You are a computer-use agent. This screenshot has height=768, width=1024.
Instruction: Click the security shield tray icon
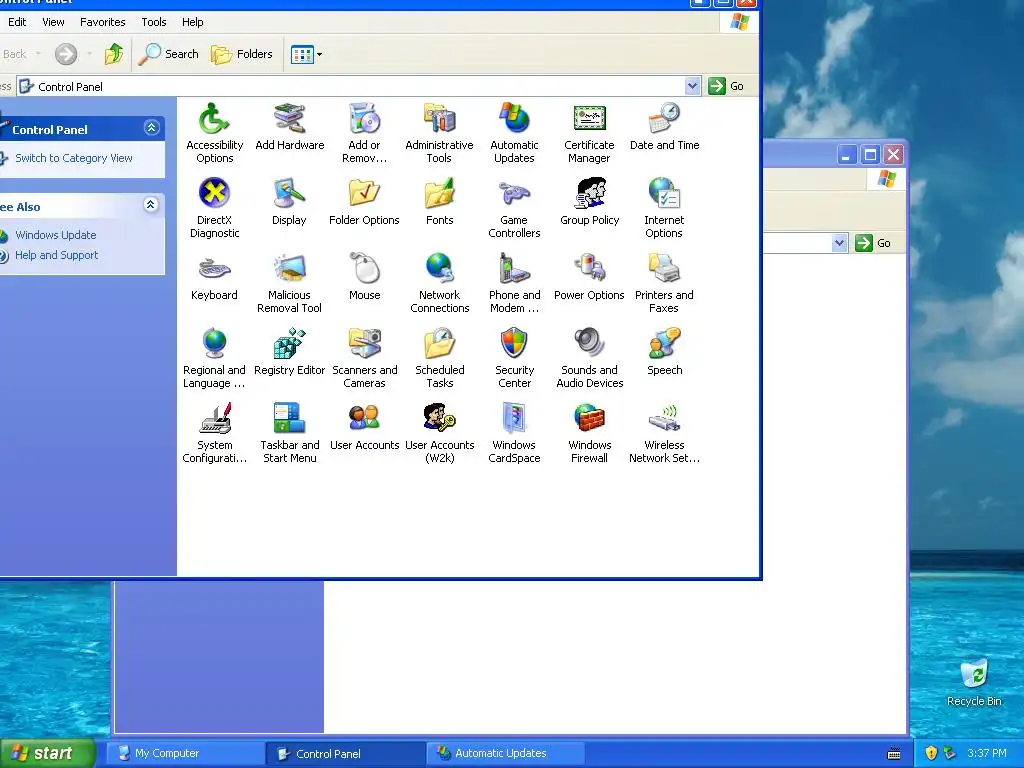pyautogui.click(x=931, y=753)
